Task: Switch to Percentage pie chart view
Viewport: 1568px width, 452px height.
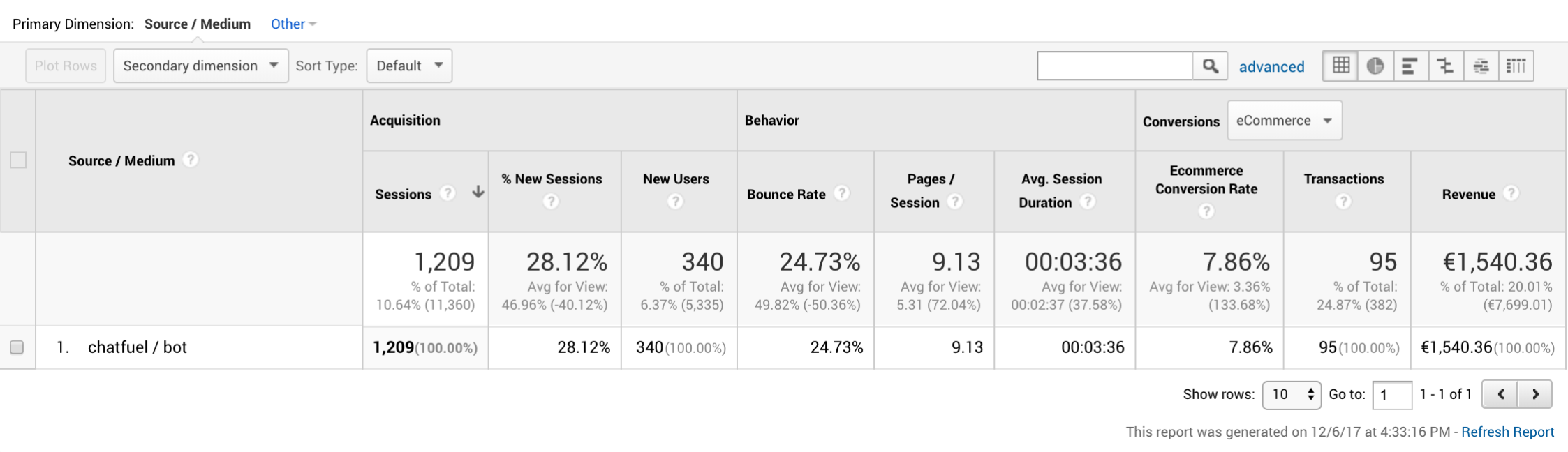Action: click(x=1375, y=66)
